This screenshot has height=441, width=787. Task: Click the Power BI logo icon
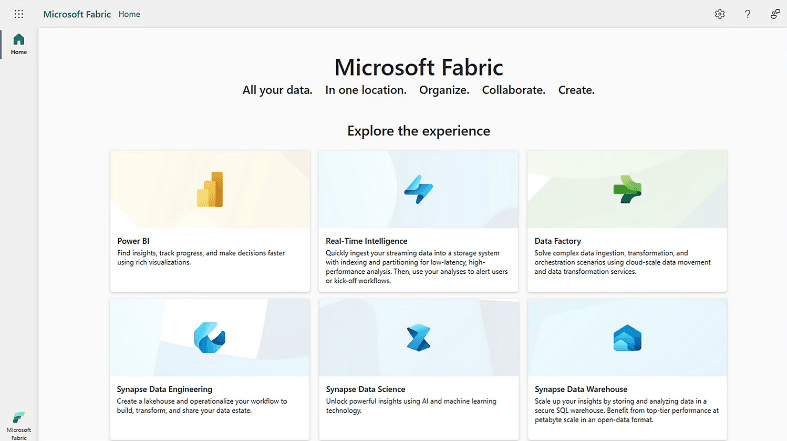(x=210, y=188)
